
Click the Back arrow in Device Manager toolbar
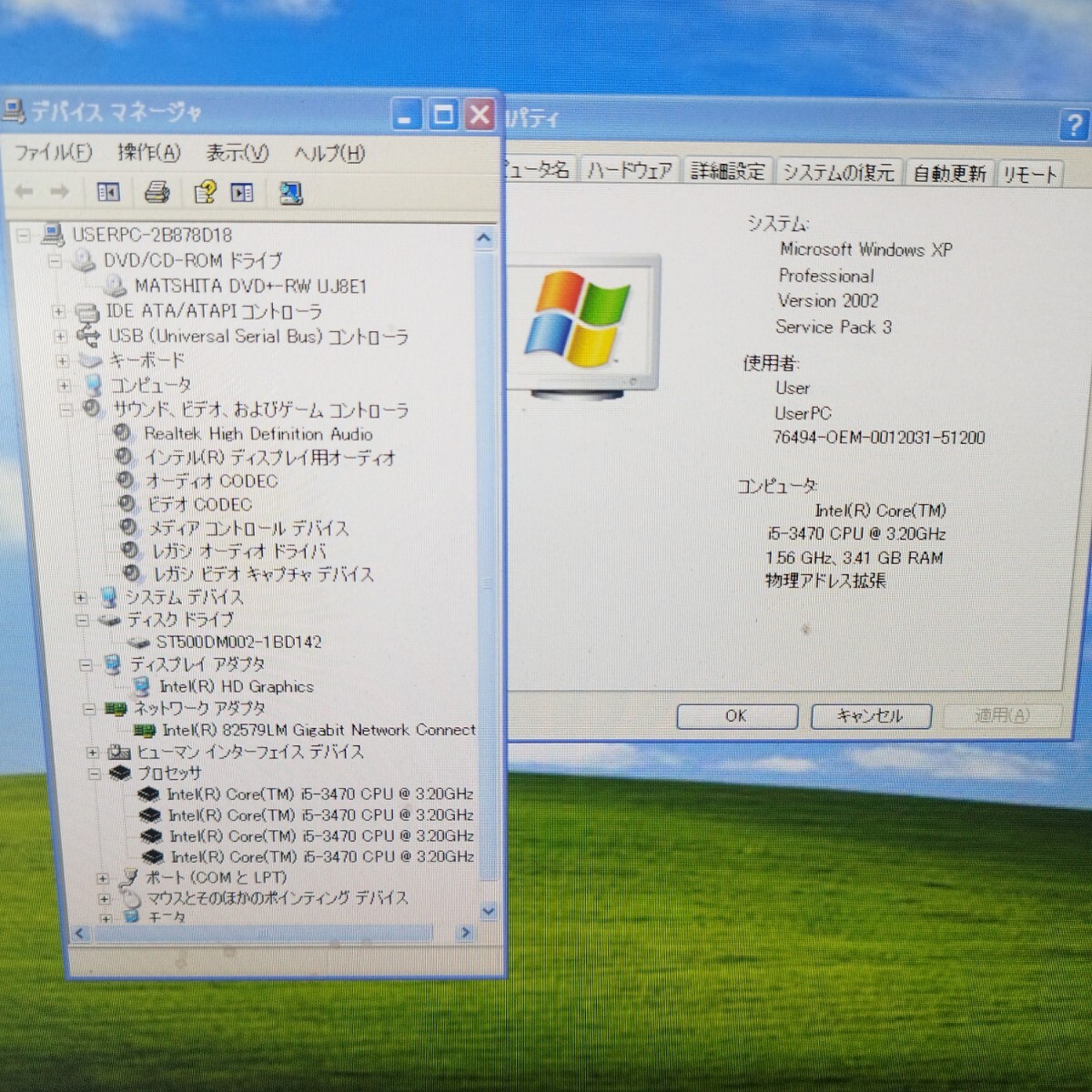pyautogui.click(x=25, y=191)
